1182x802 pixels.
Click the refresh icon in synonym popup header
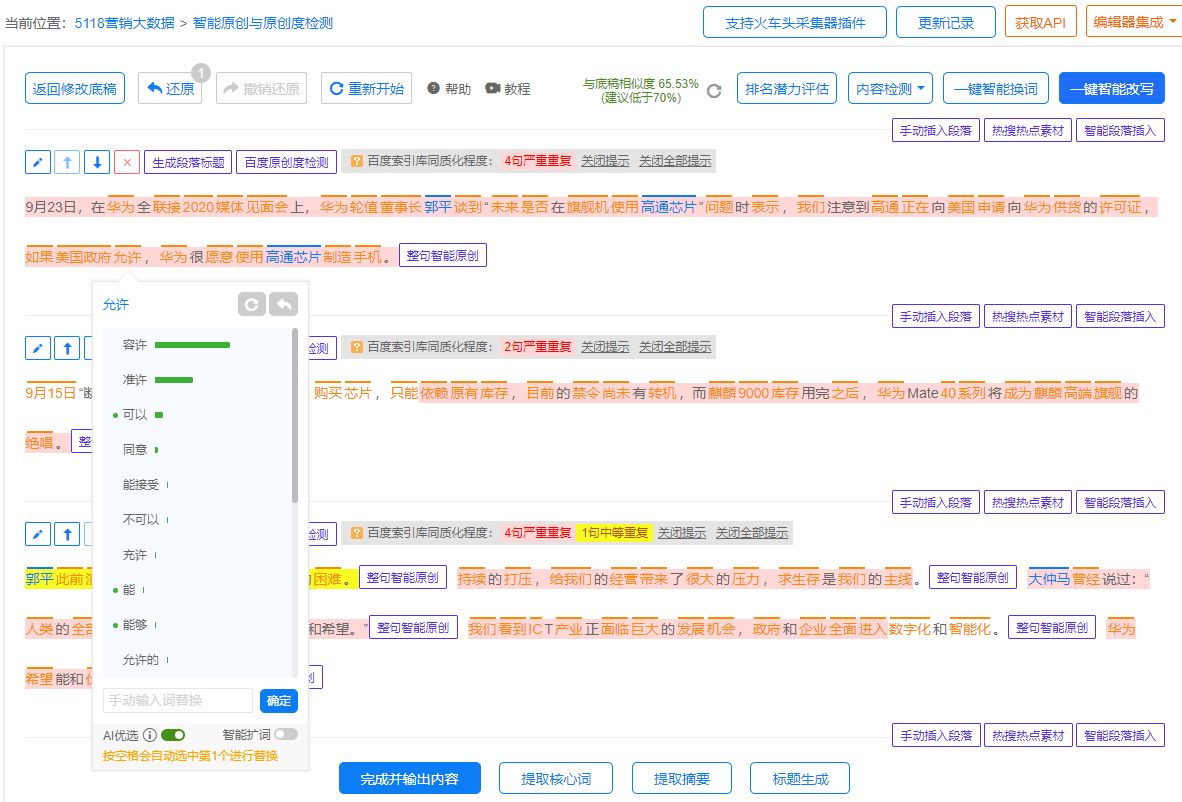click(251, 305)
